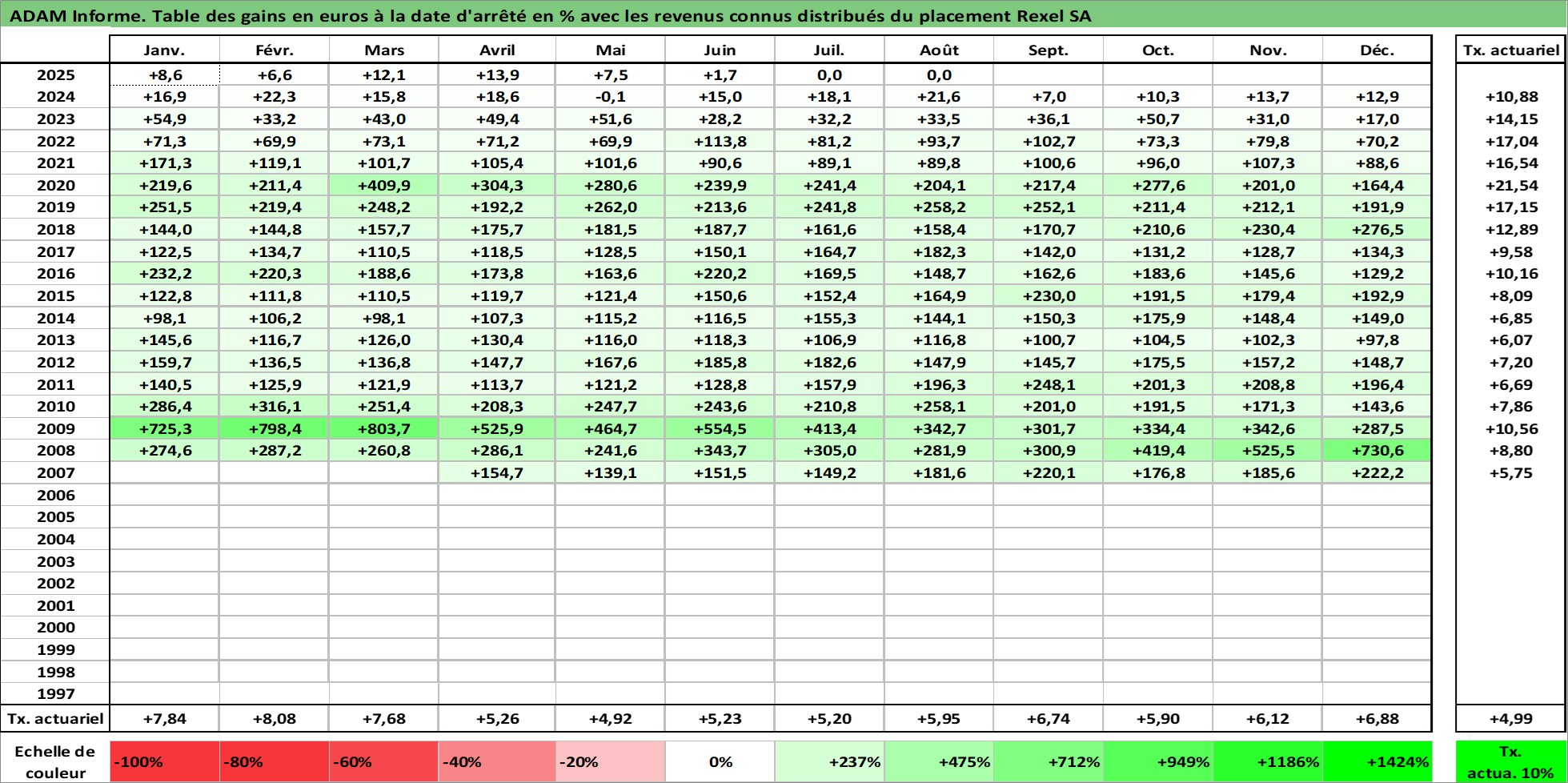The height and width of the screenshot is (783, 1568).
Task: Click the 'Tx. actuariel' right column header
Action: click(x=1511, y=50)
